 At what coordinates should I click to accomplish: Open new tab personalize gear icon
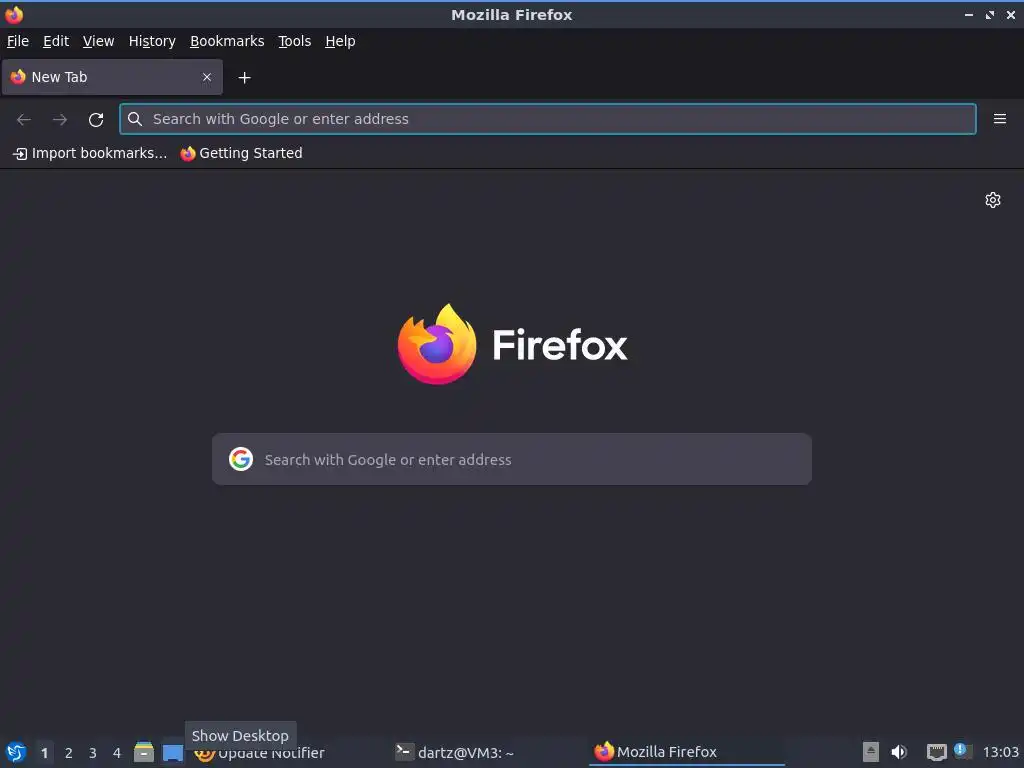point(993,200)
